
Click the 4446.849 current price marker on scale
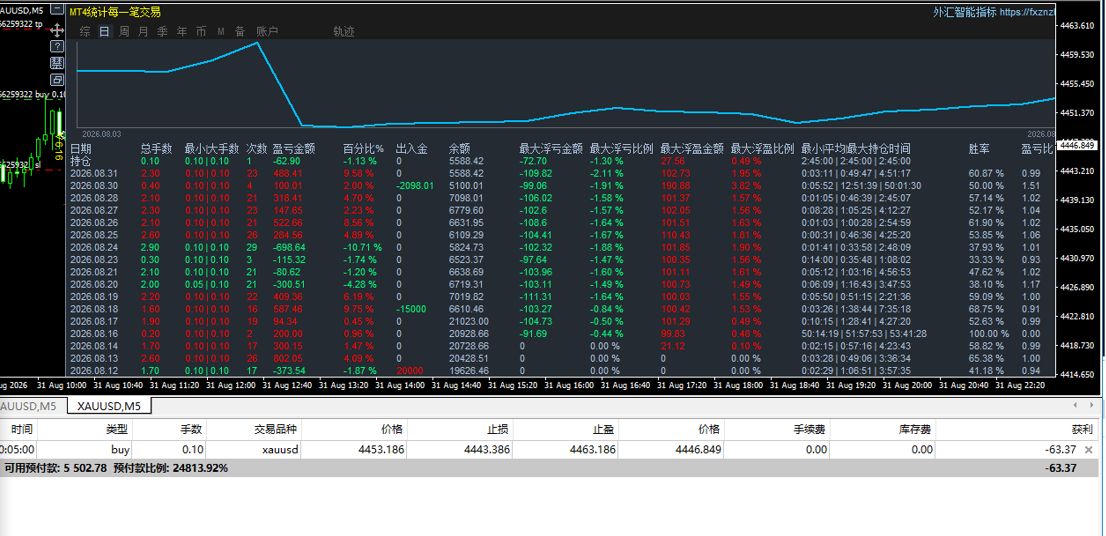[1077, 145]
